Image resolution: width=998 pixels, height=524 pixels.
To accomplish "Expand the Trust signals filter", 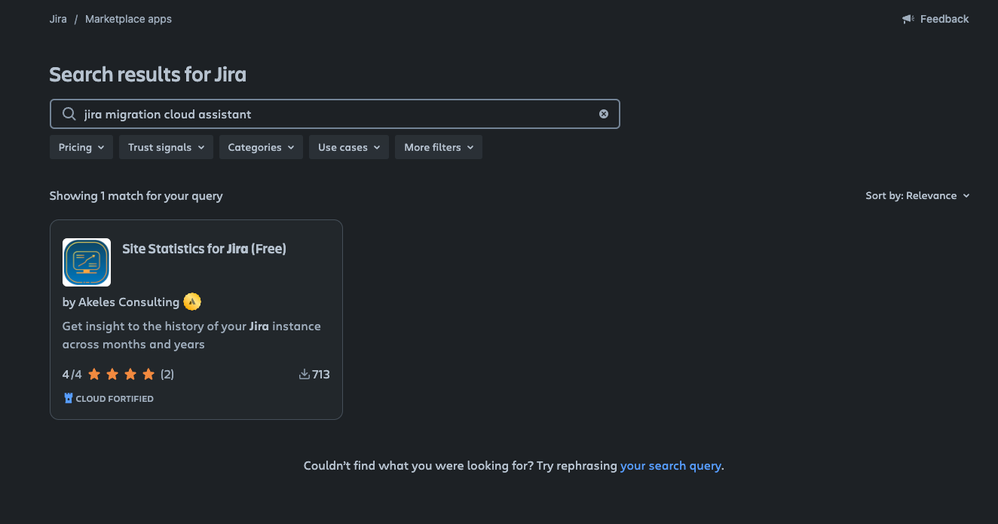I will point(165,147).
